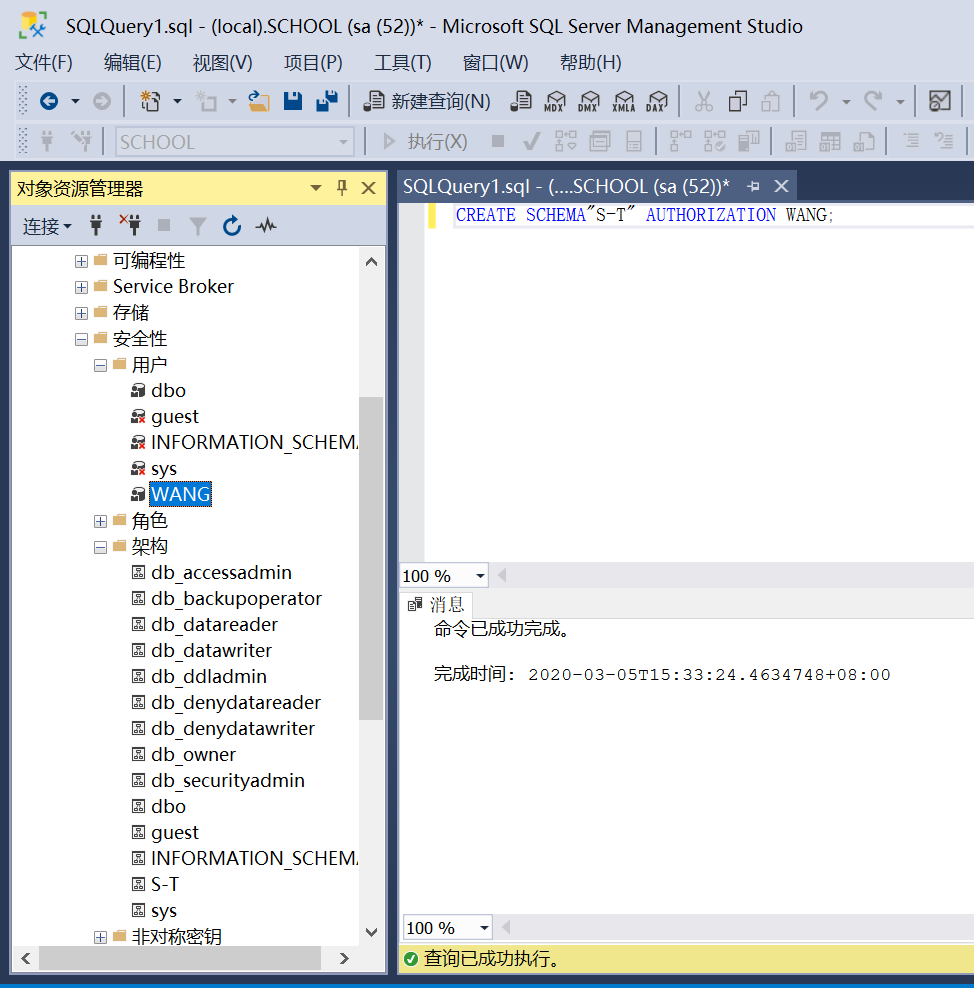Click into the CREATE SCHEMA query line
The image size is (974, 988).
(x=644, y=215)
